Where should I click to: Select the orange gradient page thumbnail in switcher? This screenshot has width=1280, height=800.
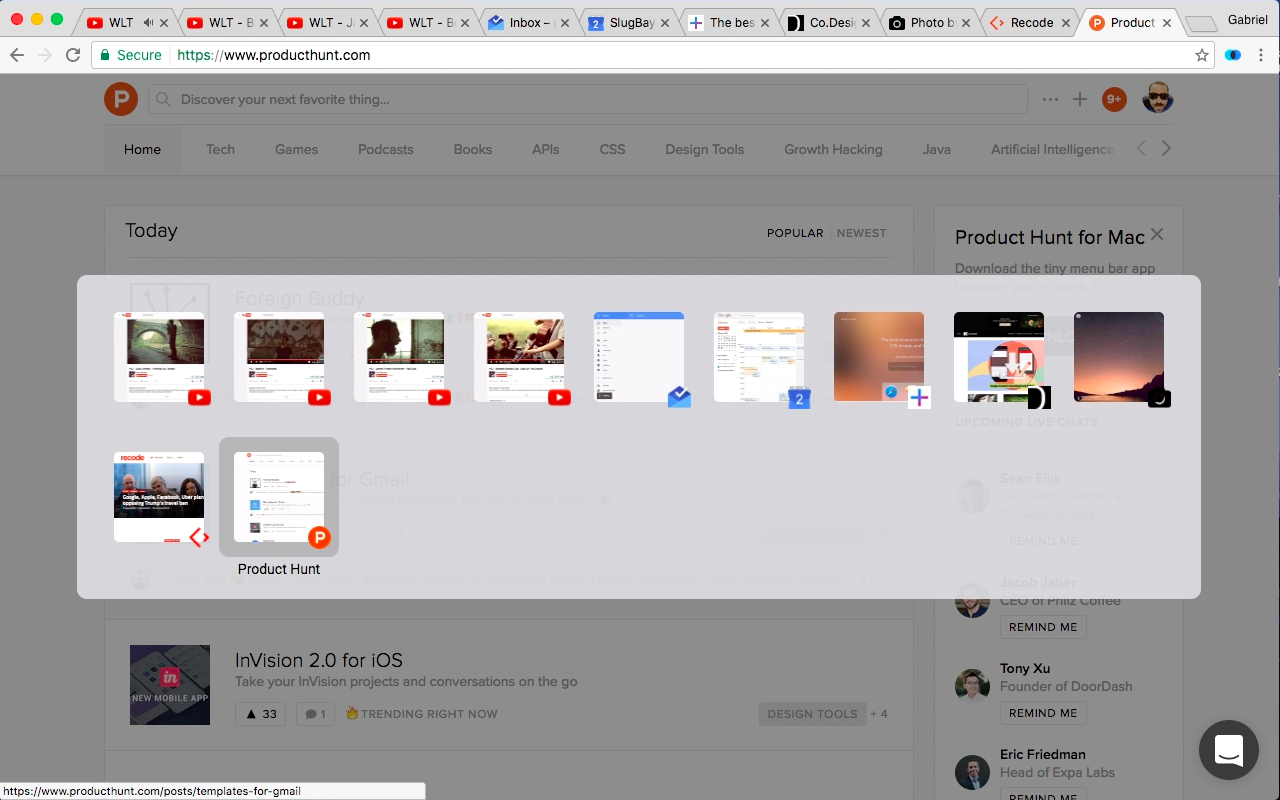879,357
